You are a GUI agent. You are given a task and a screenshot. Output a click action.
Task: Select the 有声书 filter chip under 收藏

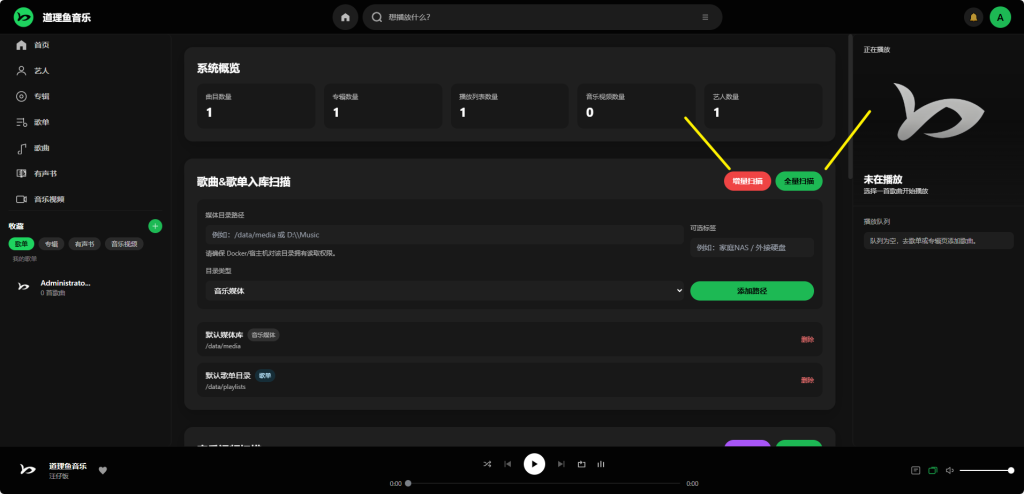pos(85,244)
